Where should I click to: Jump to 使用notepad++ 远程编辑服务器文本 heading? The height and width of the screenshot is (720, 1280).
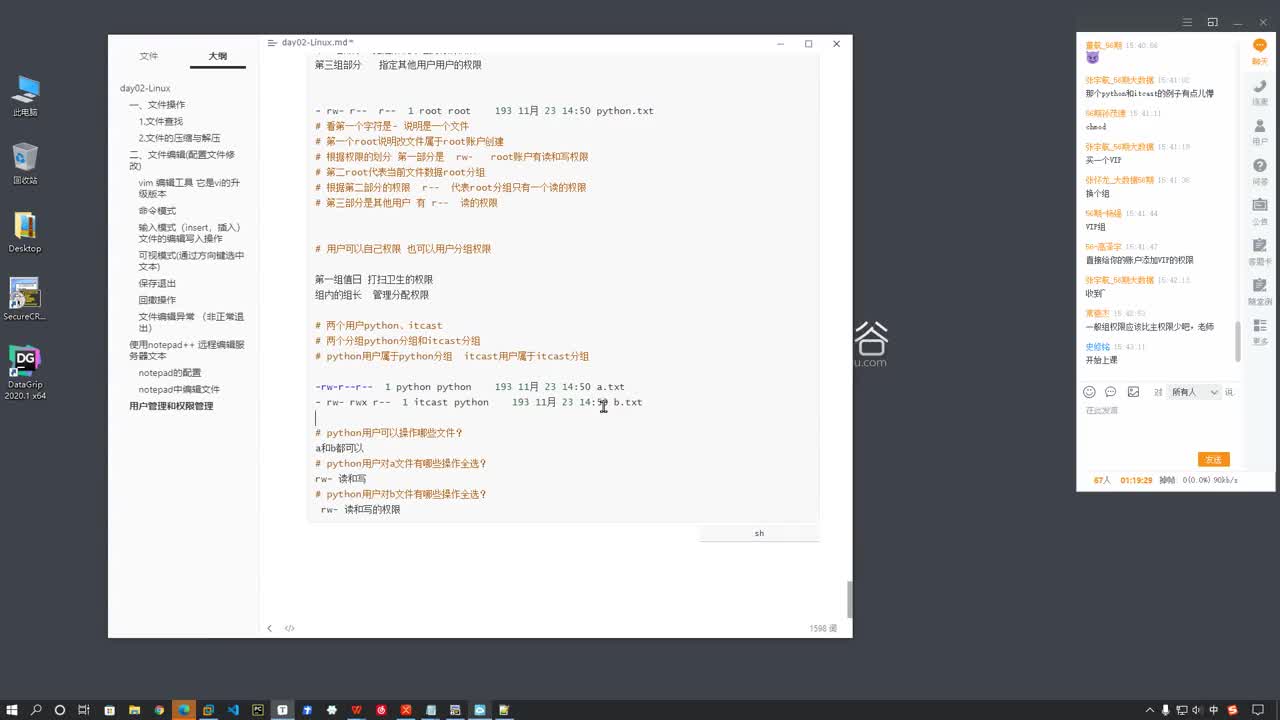tap(187, 350)
